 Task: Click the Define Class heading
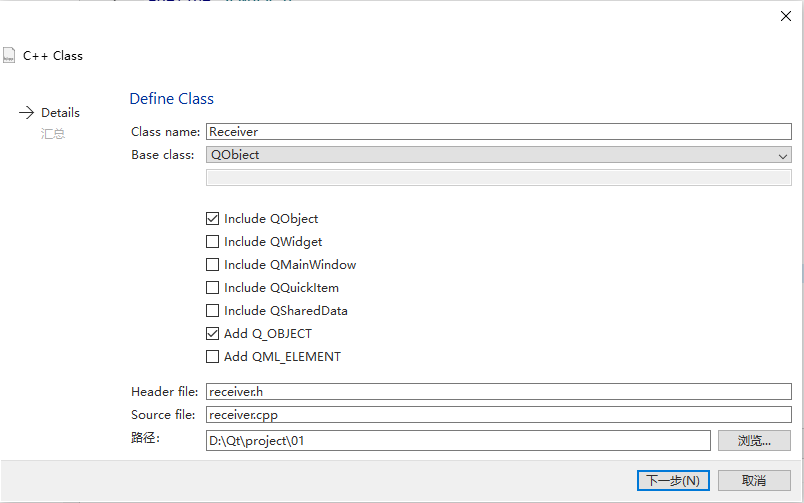[171, 98]
